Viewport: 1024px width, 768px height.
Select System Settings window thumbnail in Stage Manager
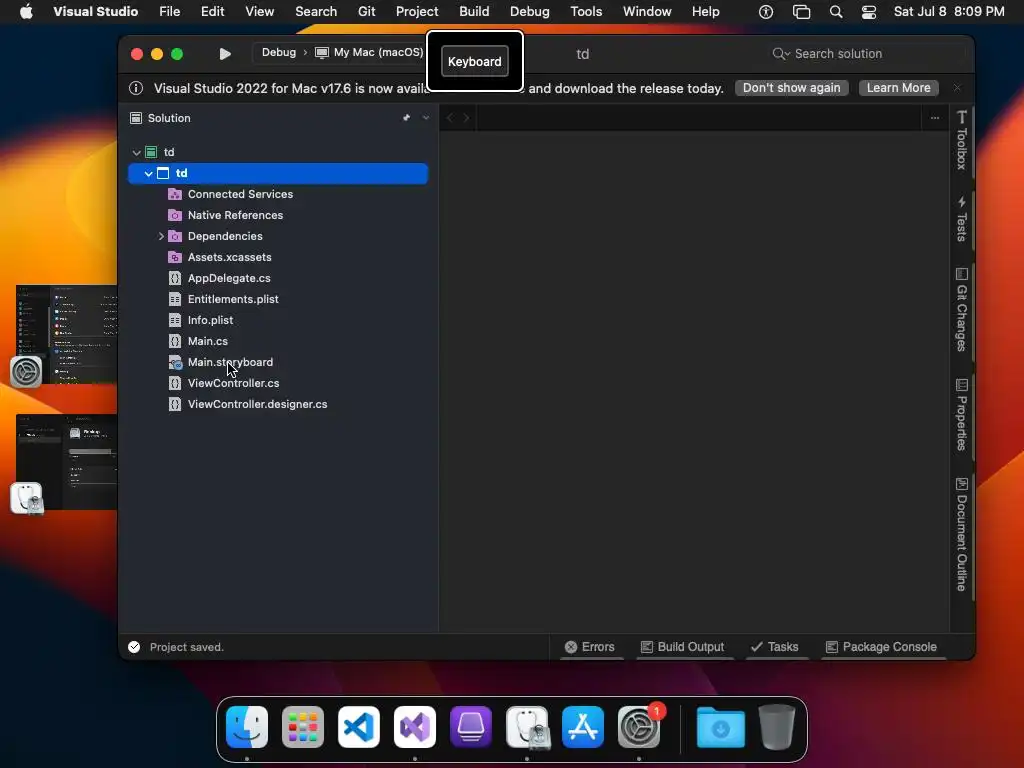[67, 334]
